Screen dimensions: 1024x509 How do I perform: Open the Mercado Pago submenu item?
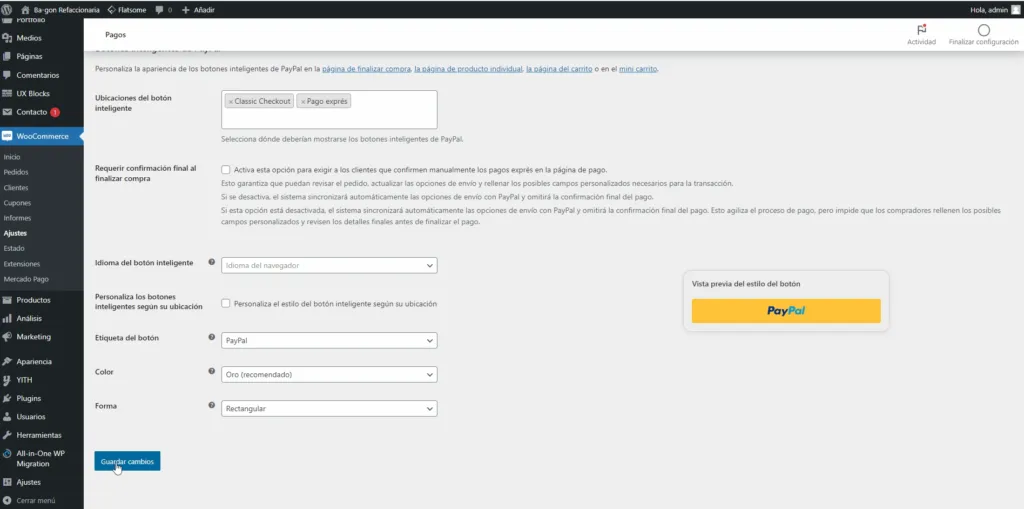tap(26, 279)
